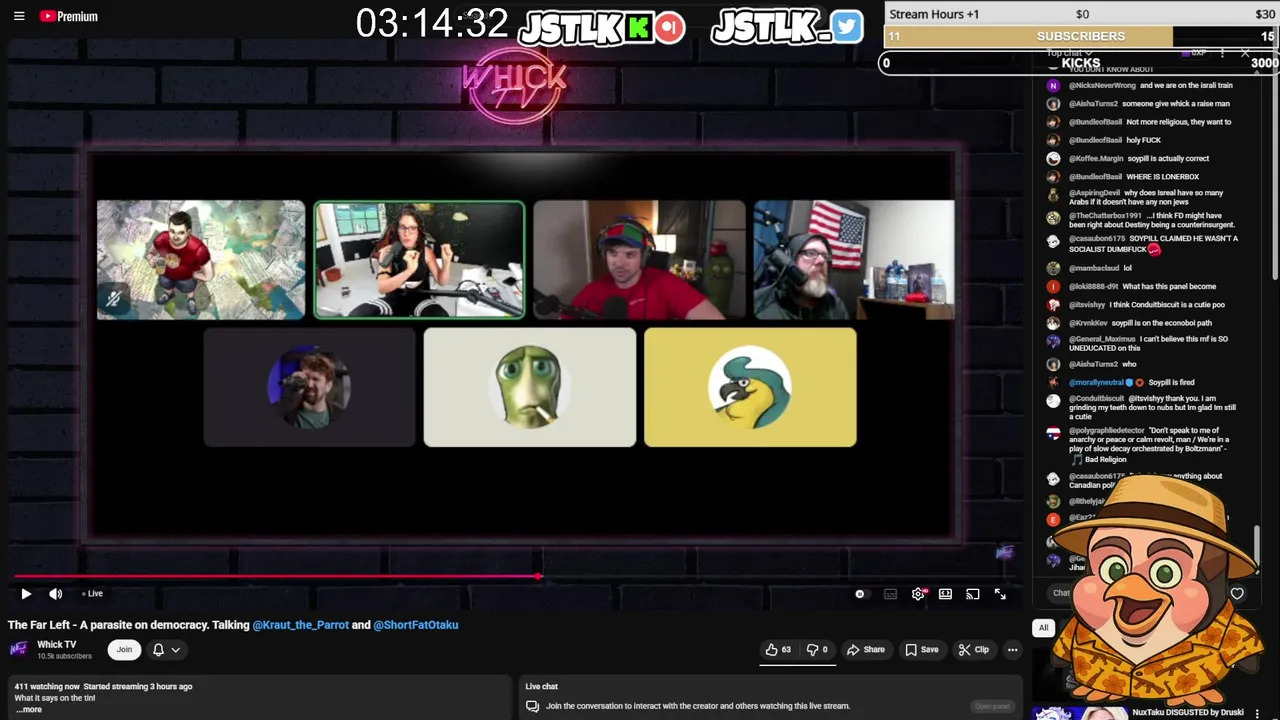Image resolution: width=1280 pixels, height=720 pixels.
Task: Open the Whick TV channel name
Action: (56, 645)
